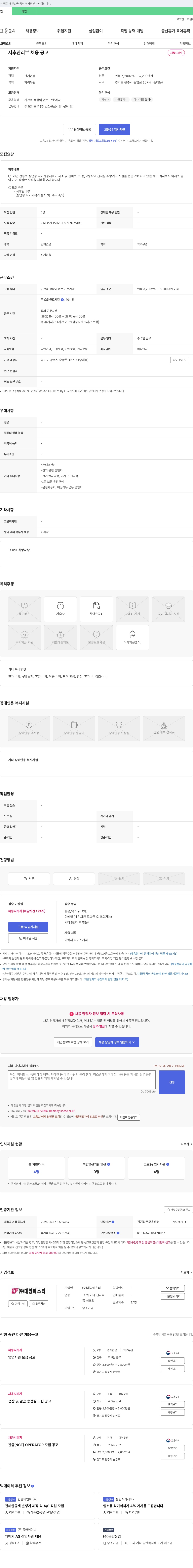
Task: Click 새창보기 for 판금(NCT) OPERATOR 모집 공고
Action: [173, 1456]
